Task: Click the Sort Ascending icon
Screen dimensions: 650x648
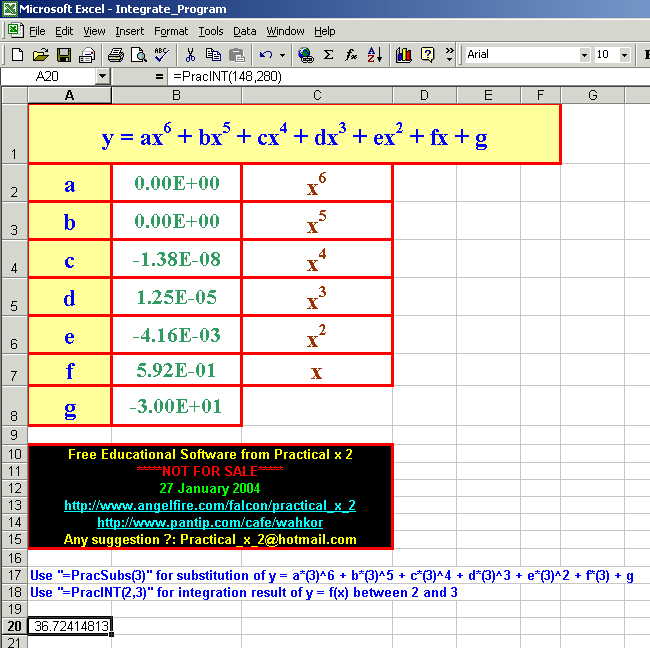Action: (375, 54)
